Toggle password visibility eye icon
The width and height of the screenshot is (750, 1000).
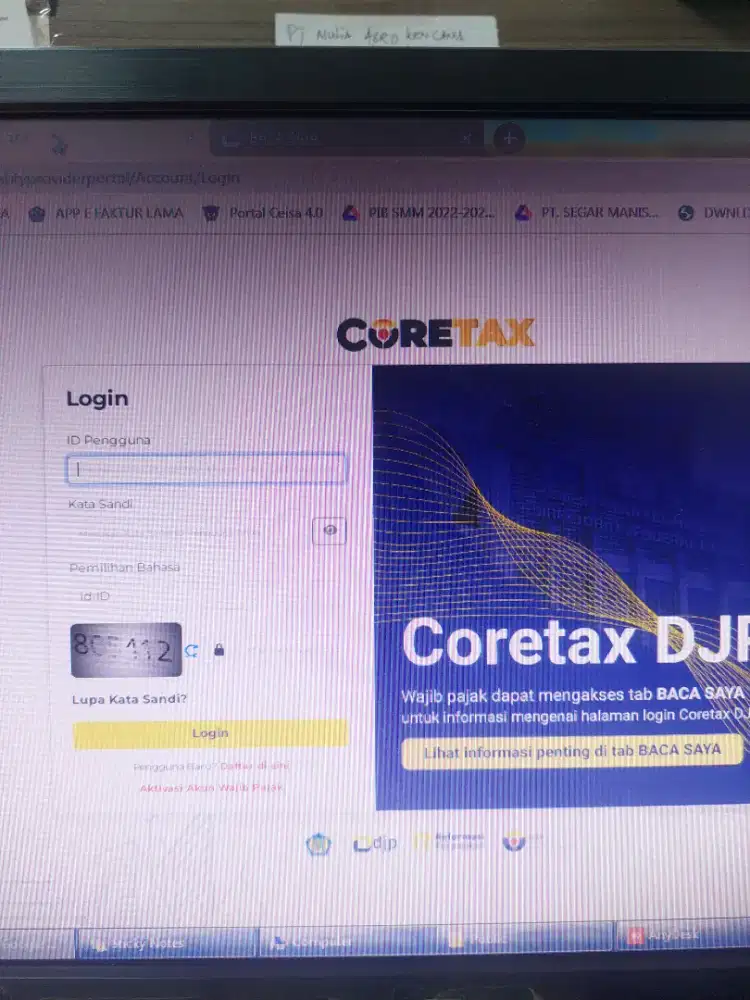(329, 531)
